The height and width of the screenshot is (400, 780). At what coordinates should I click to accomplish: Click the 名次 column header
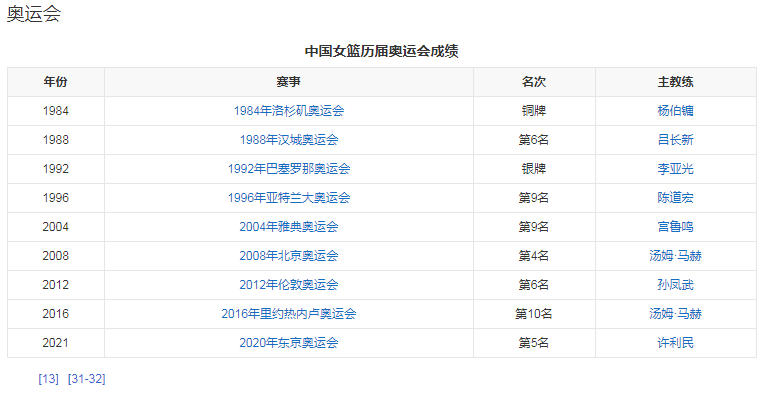click(x=534, y=82)
